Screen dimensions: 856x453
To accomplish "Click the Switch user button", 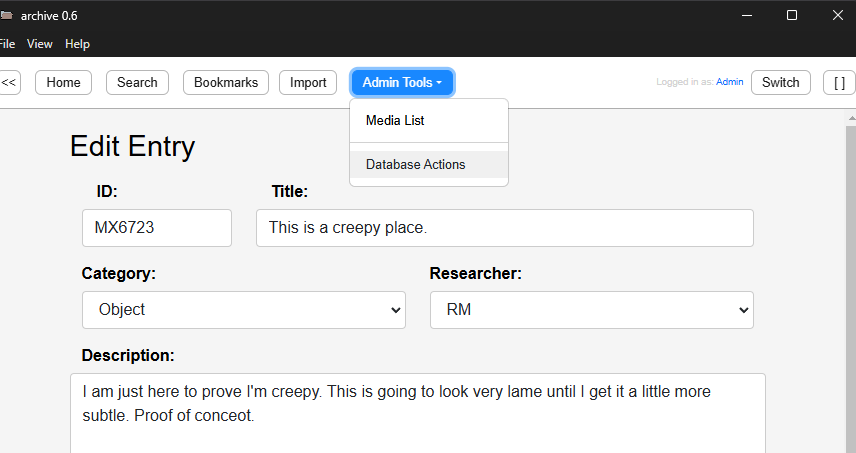I will point(781,82).
